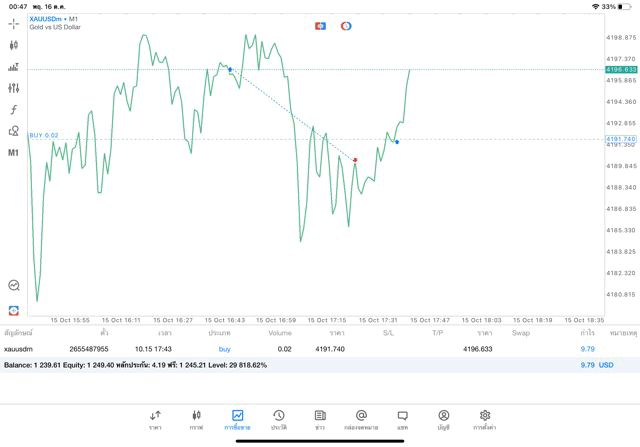Open the indicators list icon
The height and width of the screenshot is (447, 640).
tap(14, 67)
